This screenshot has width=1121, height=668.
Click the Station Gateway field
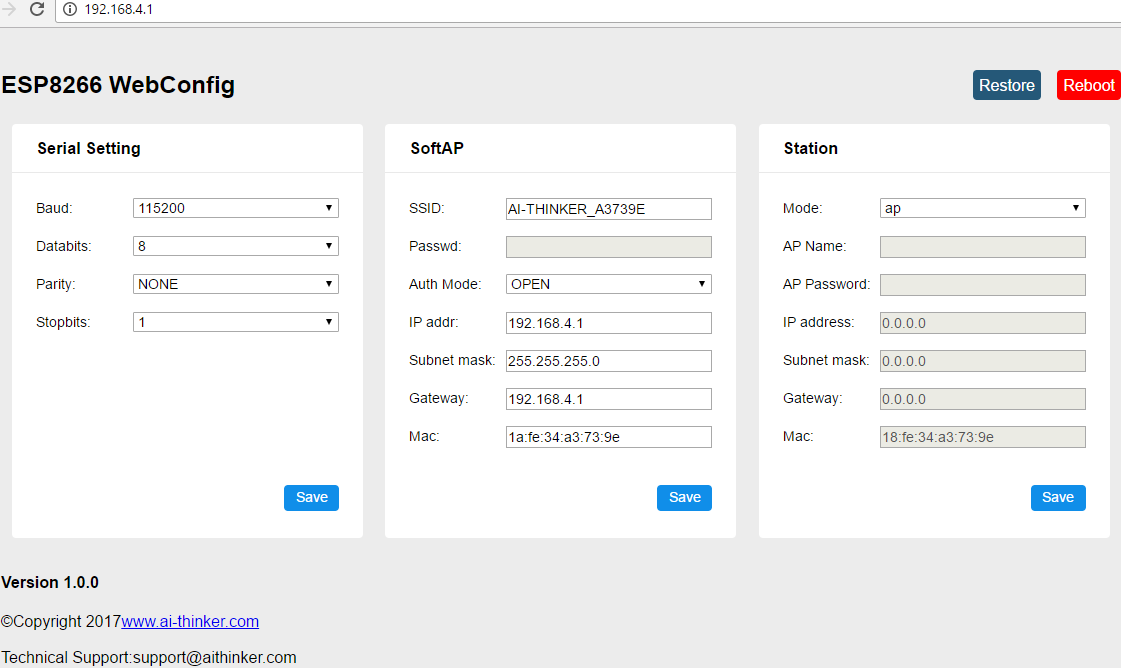[x=983, y=398]
